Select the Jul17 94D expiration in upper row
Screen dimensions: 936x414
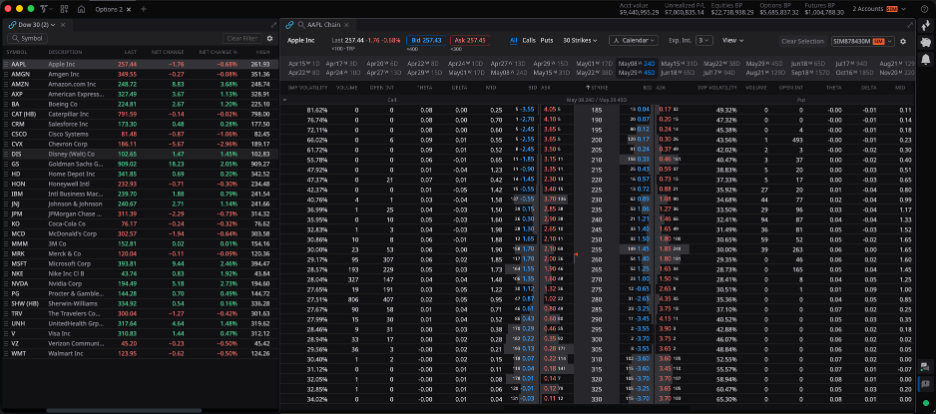click(x=851, y=63)
